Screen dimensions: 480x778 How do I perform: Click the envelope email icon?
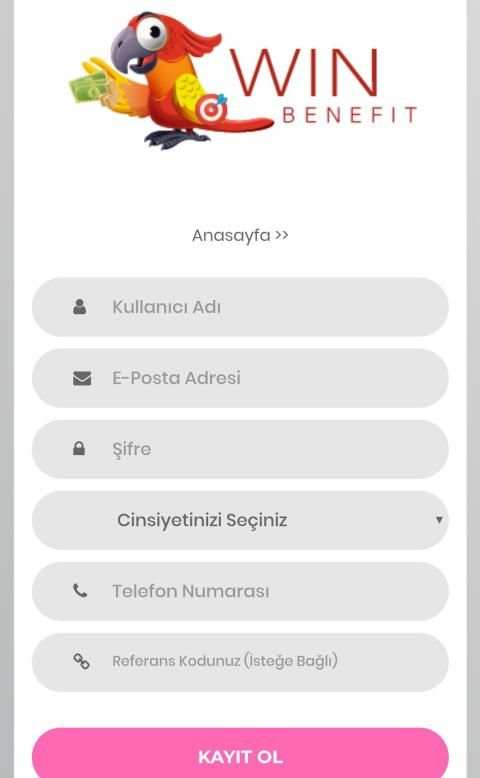coord(82,378)
